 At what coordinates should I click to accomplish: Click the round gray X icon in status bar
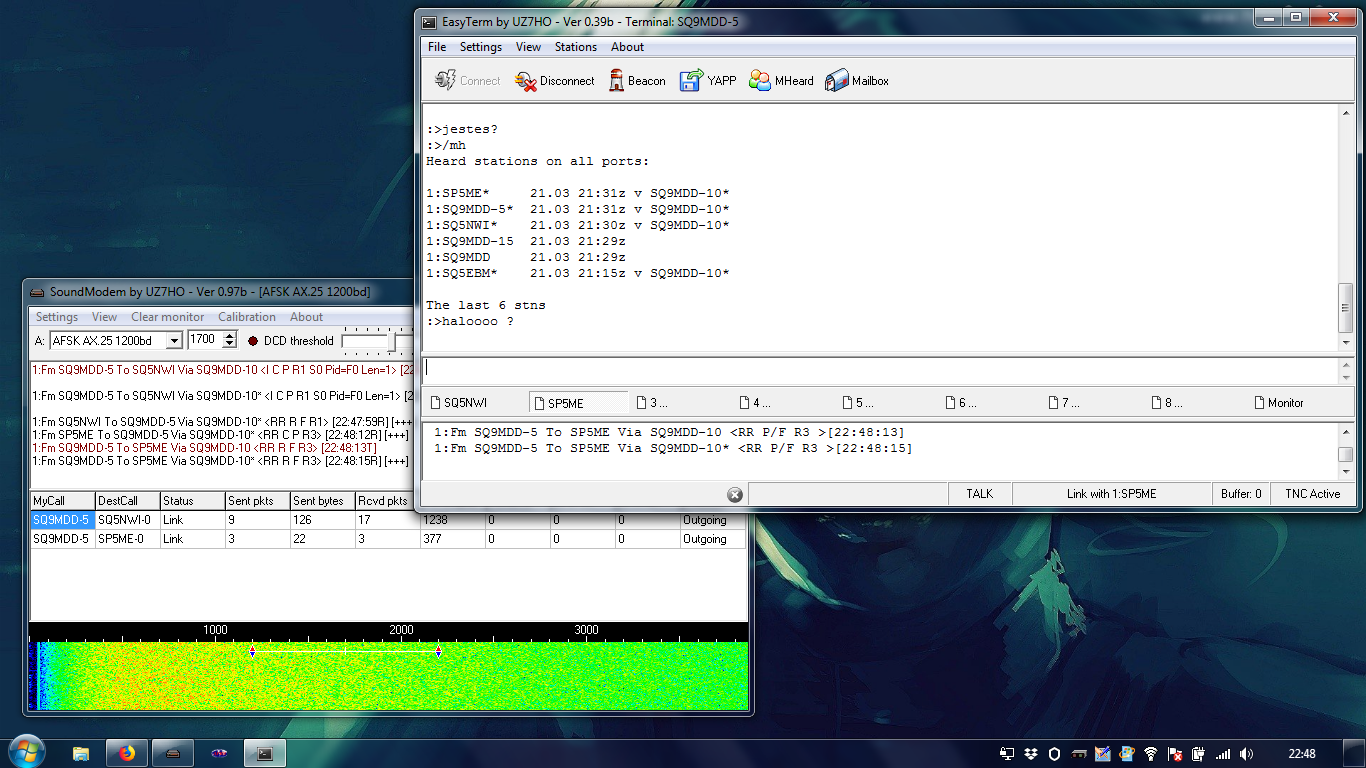pyautogui.click(x=734, y=494)
